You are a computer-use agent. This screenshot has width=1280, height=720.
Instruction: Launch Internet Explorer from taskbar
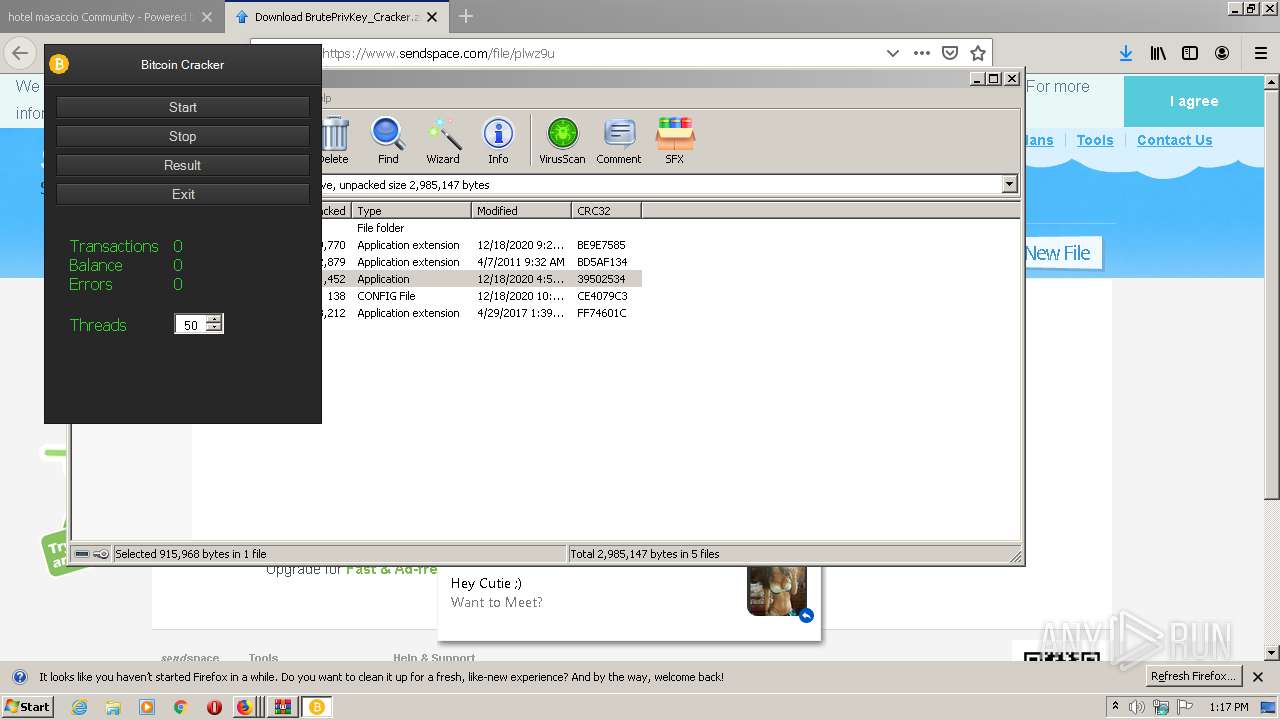tap(79, 707)
